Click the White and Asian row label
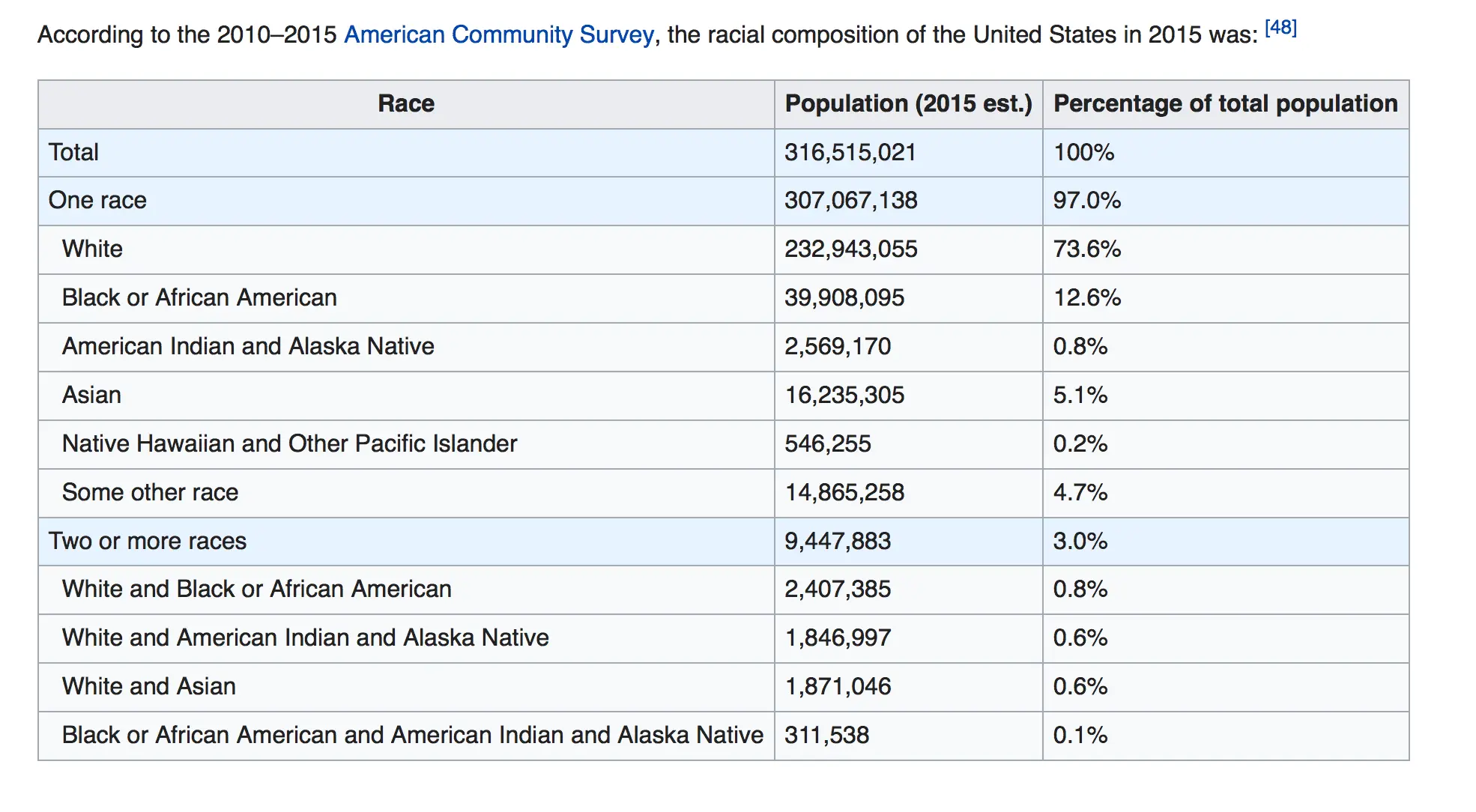1476x812 pixels. tap(149, 686)
